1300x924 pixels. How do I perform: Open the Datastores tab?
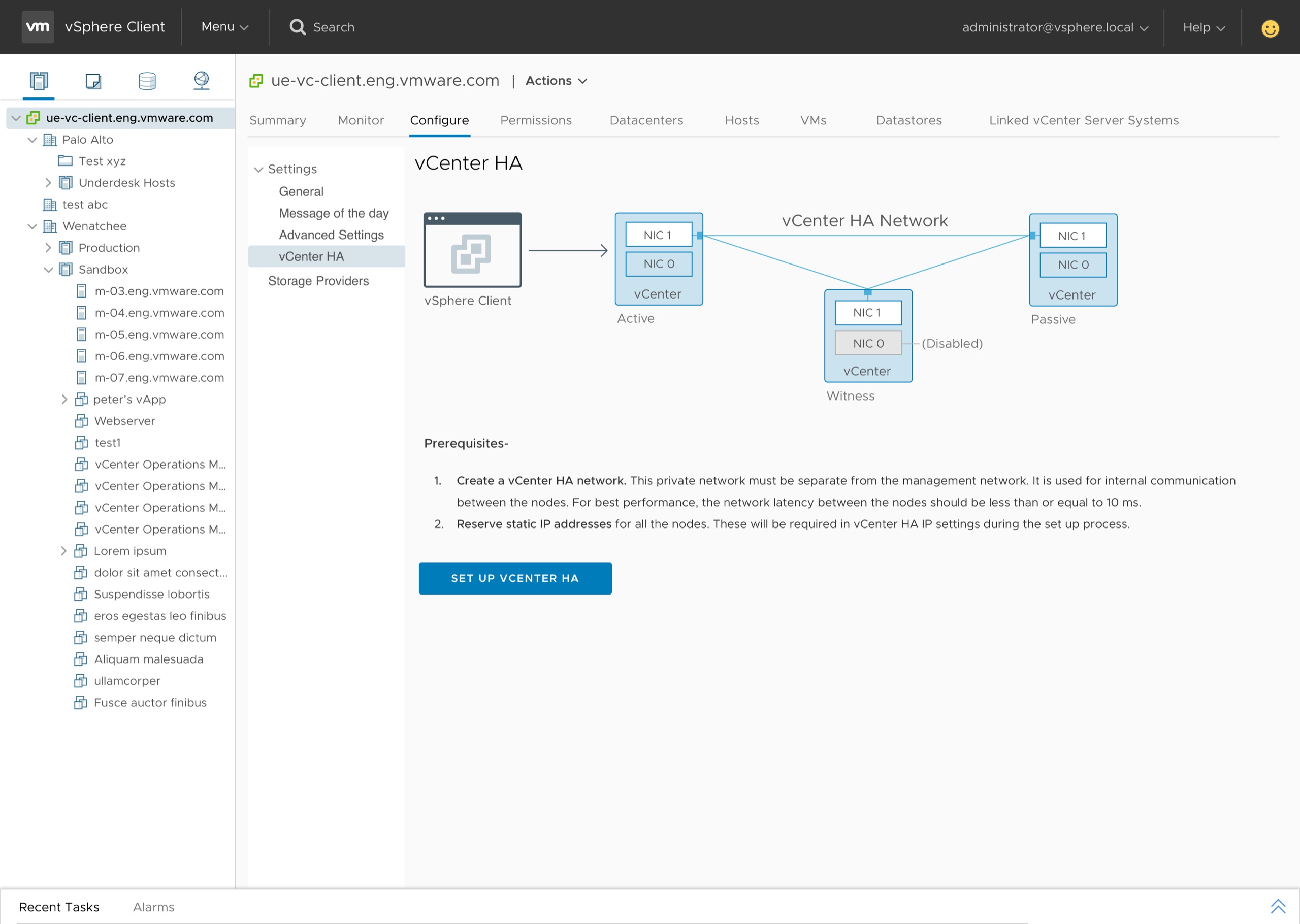(x=908, y=121)
